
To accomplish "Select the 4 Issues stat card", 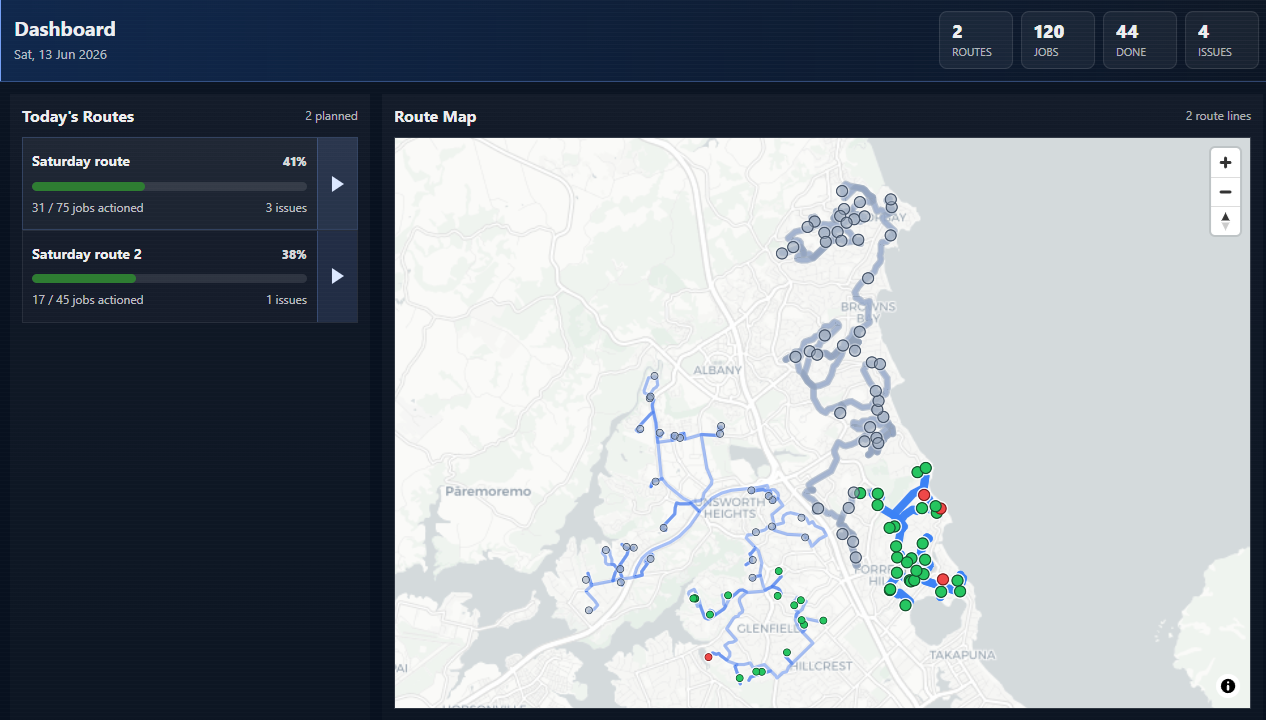I will 1221,40.
